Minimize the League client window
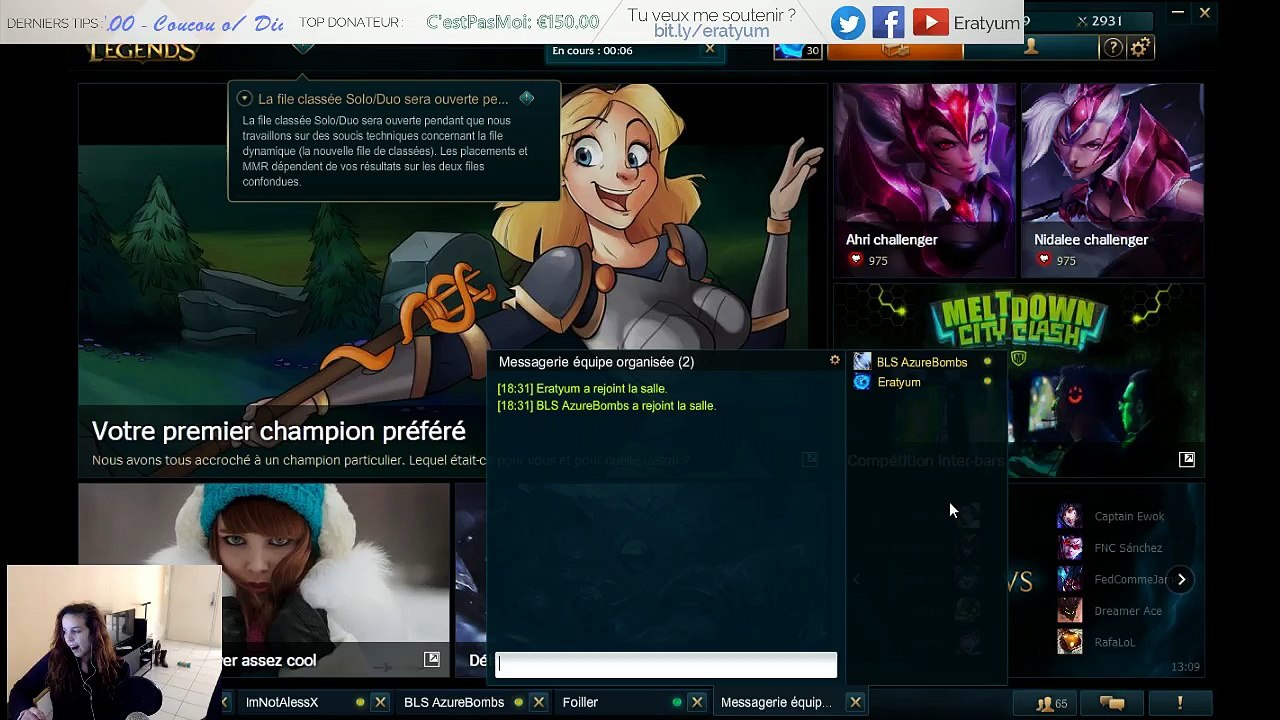This screenshot has width=1280, height=720. pyautogui.click(x=1178, y=13)
